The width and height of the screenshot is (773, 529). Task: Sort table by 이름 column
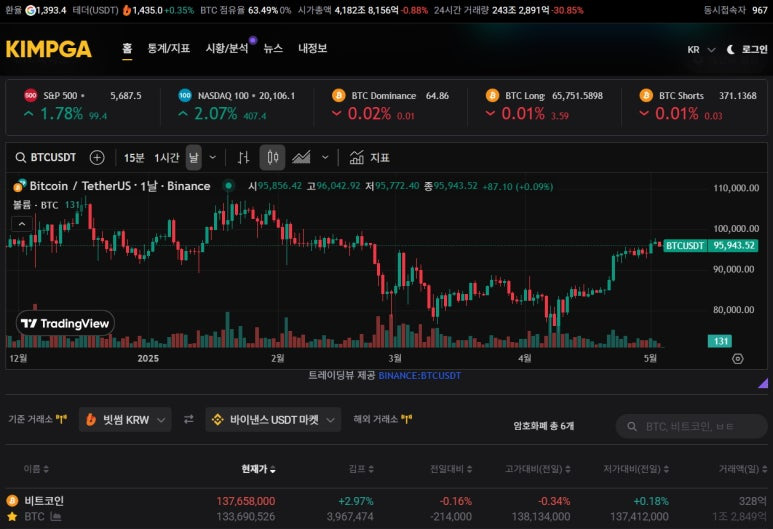(x=36, y=469)
